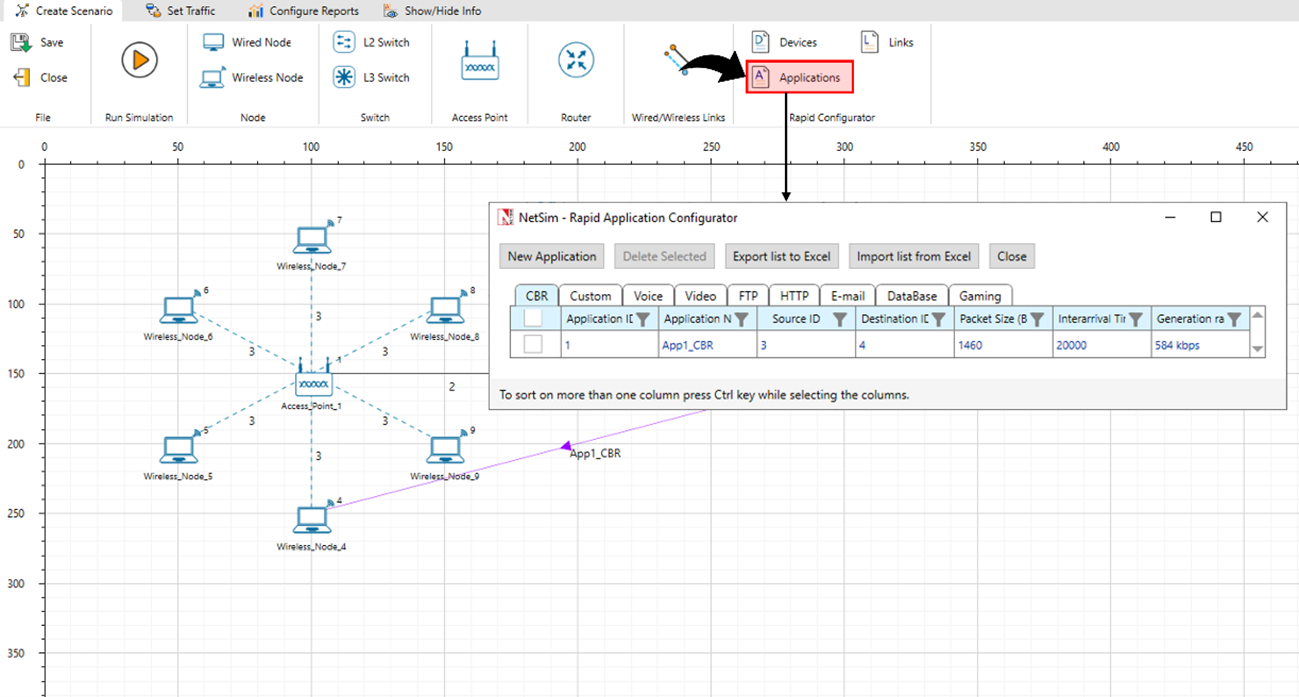Switch to the Show/Hide Info ribbon tab
This screenshot has height=697, width=1299.
[x=432, y=11]
